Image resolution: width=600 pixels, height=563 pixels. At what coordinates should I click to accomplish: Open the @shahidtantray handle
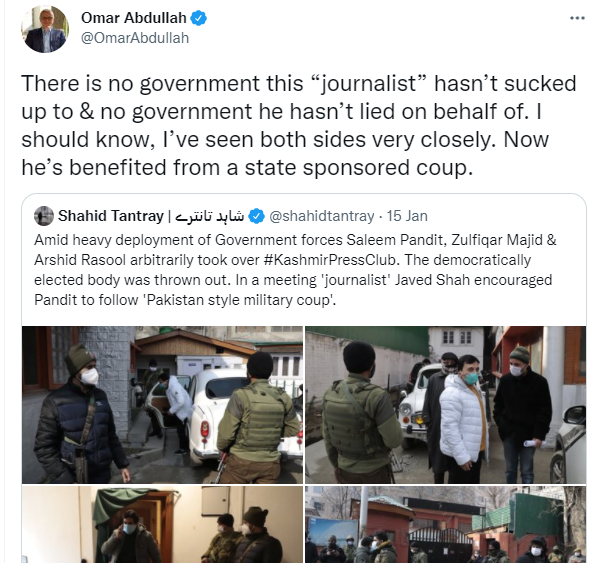tap(321, 216)
